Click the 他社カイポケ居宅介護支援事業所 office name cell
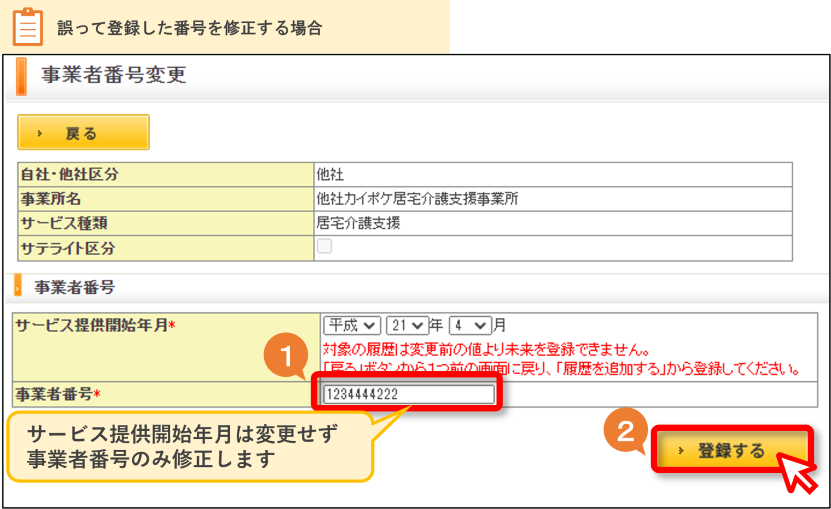 553,199
